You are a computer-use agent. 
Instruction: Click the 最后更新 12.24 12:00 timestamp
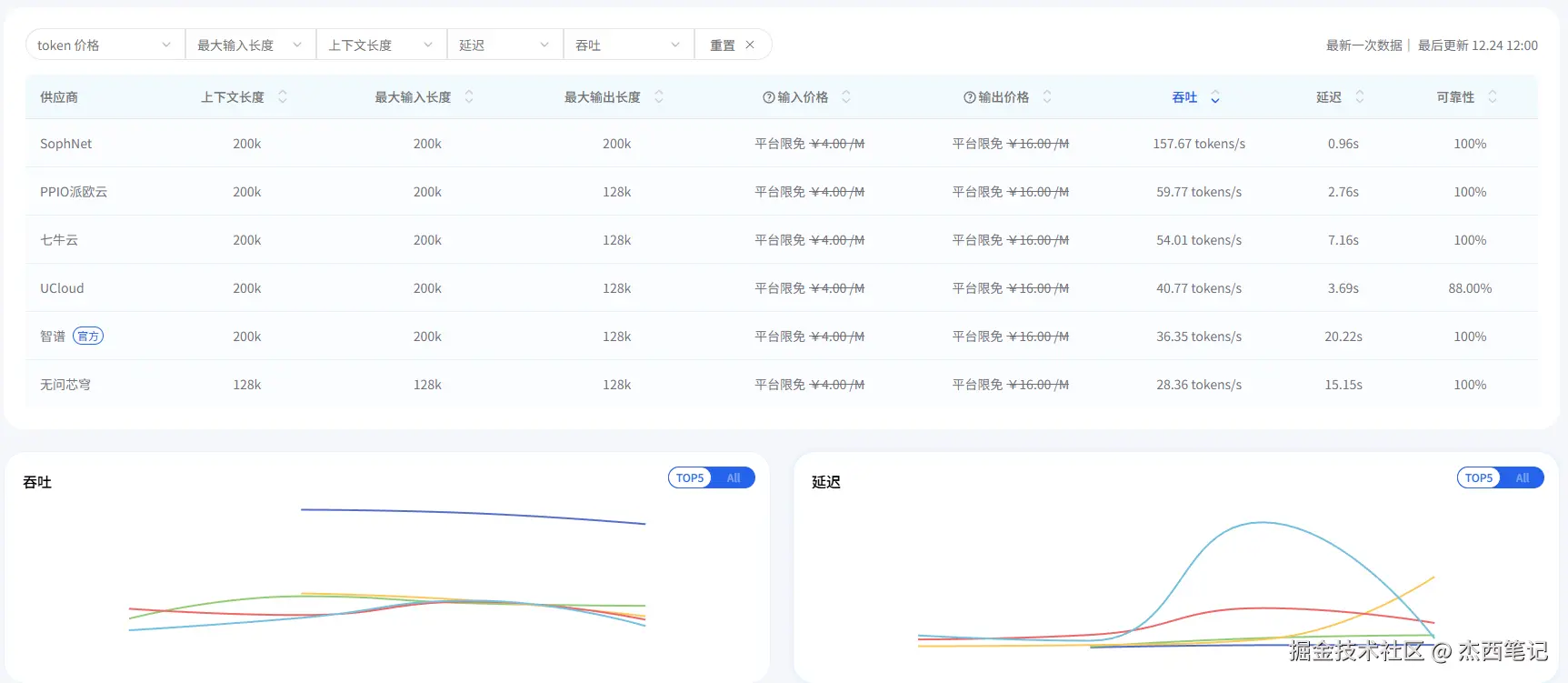coord(1478,45)
